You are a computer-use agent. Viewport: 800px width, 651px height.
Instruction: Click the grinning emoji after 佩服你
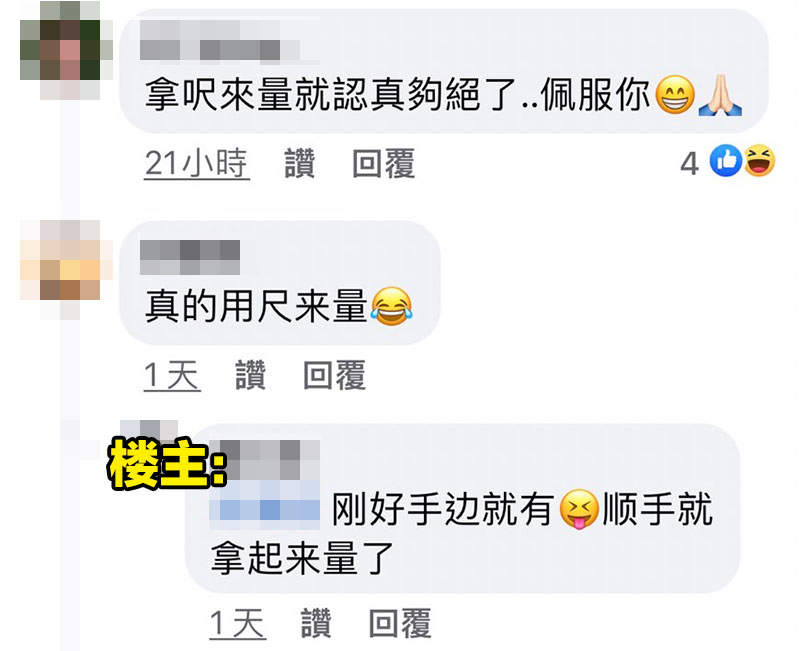[x=675, y=95]
